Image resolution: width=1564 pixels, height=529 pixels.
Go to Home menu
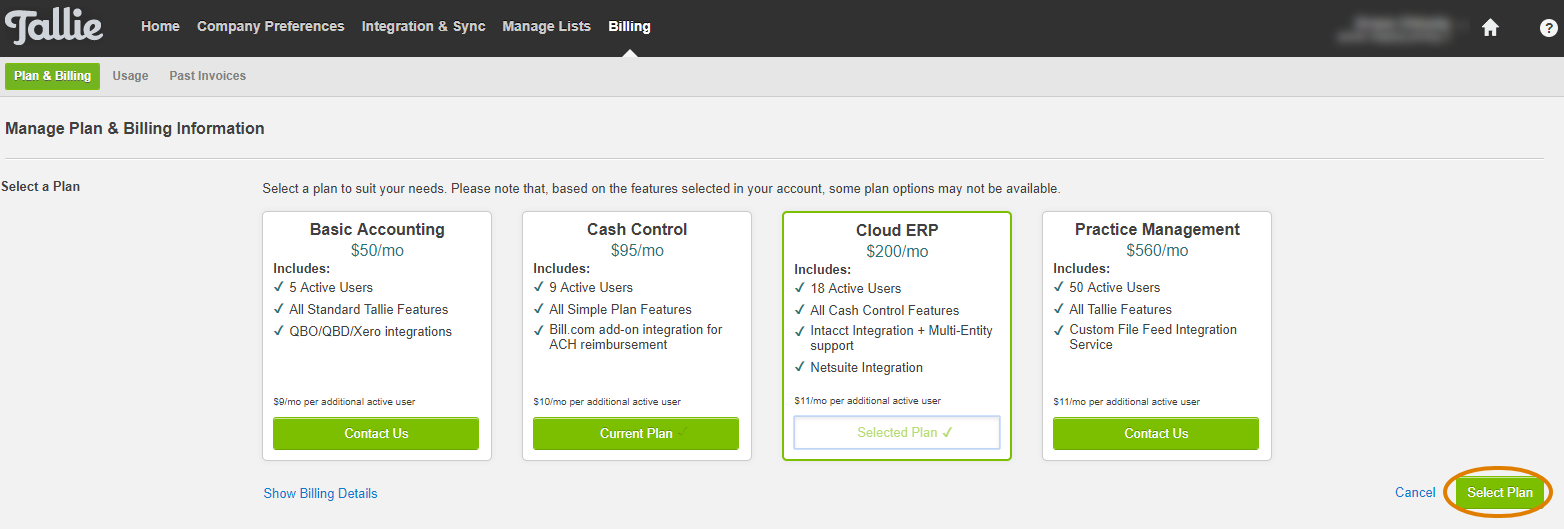point(160,27)
